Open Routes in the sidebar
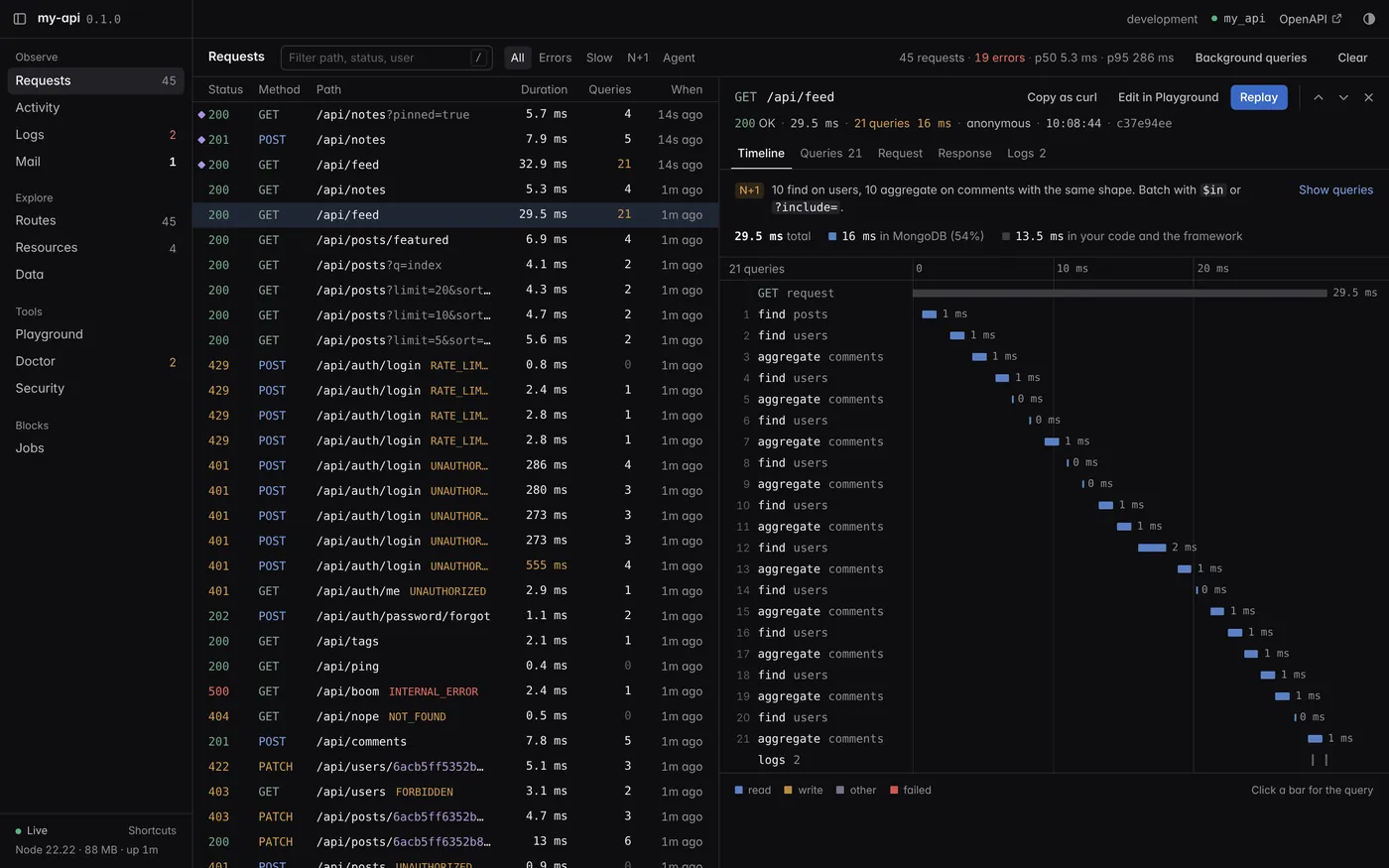1389x868 pixels. point(96,220)
